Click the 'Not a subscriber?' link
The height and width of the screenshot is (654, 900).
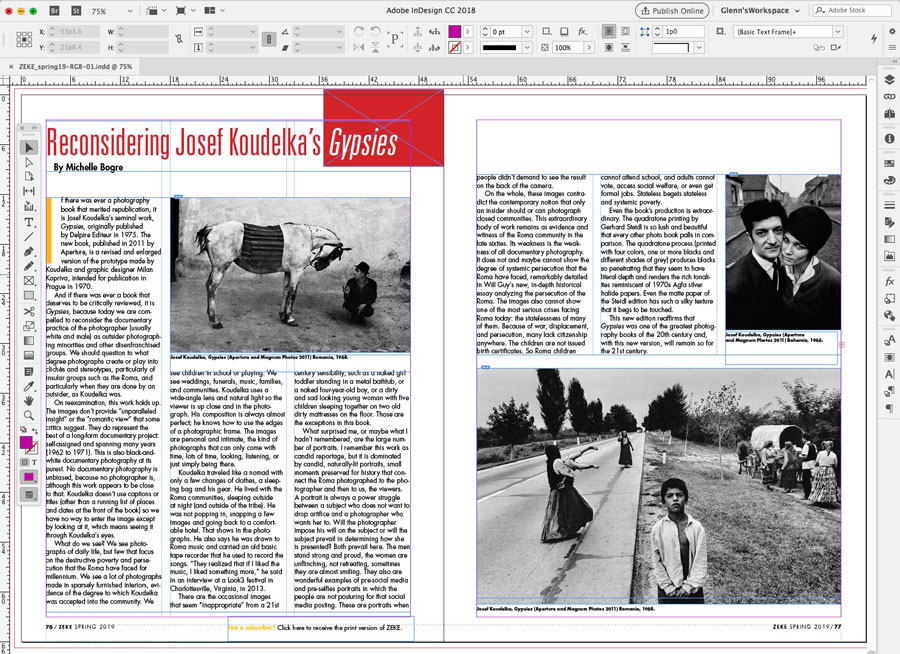coord(252,627)
